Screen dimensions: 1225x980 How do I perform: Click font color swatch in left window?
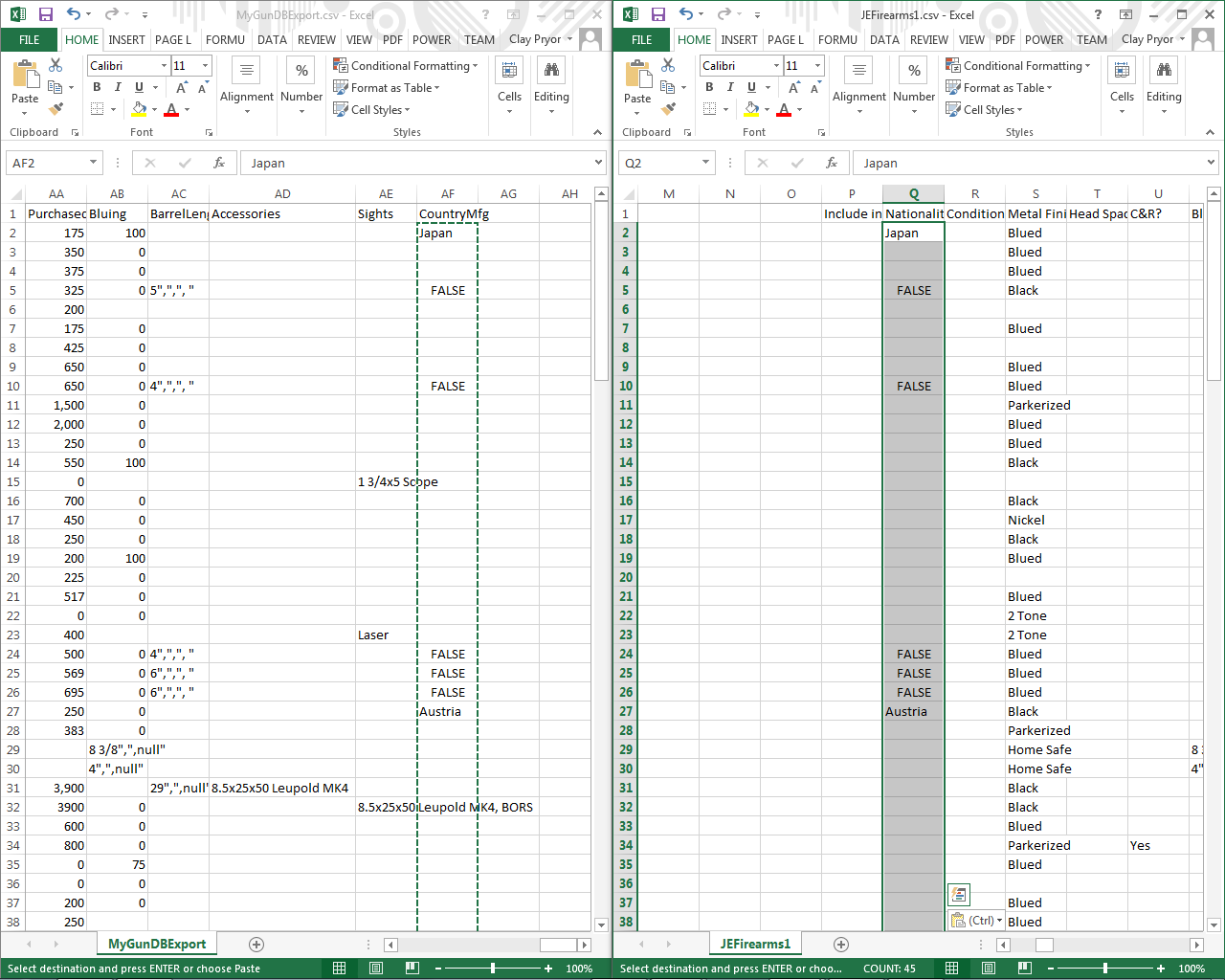tap(171, 110)
